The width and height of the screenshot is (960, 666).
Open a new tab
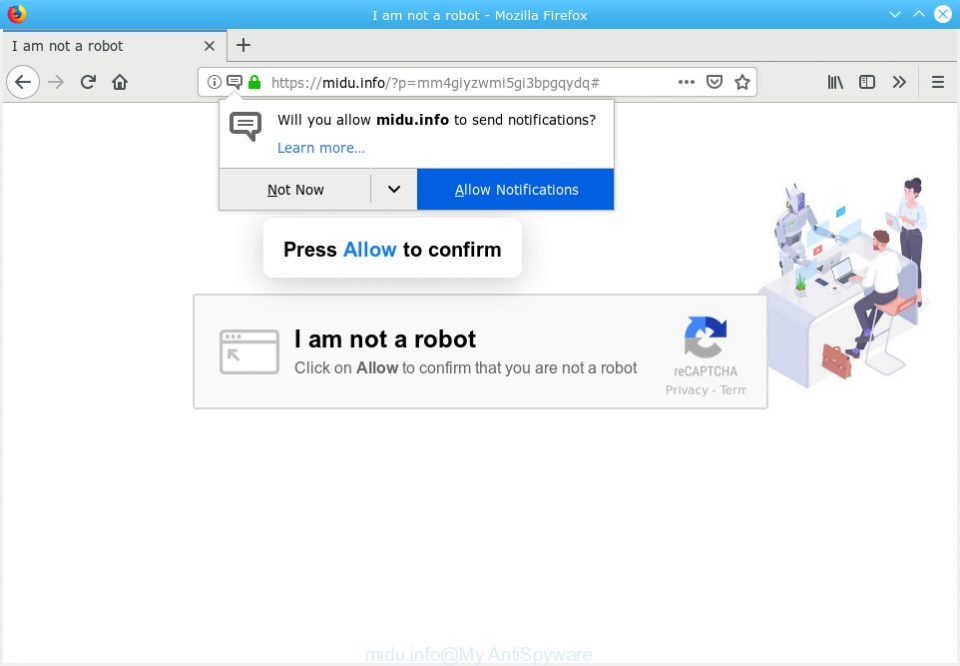[x=243, y=45]
